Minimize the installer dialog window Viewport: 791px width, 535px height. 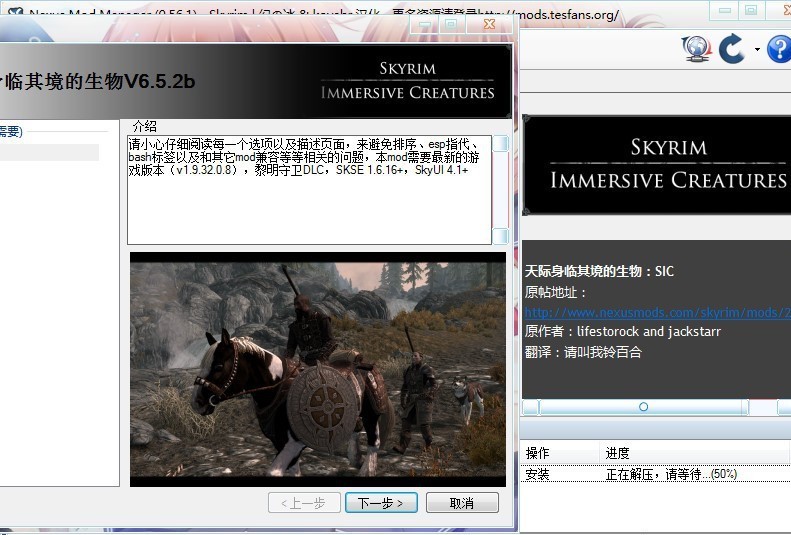[x=424, y=22]
